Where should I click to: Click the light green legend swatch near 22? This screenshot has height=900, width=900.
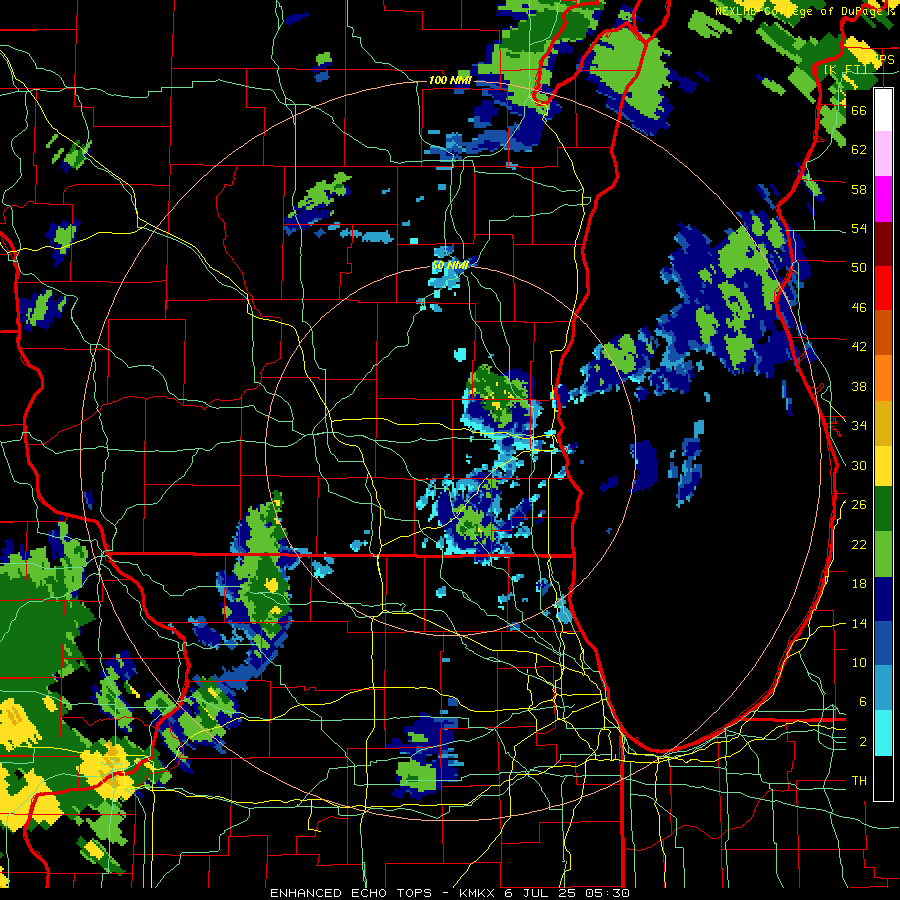coord(883,553)
